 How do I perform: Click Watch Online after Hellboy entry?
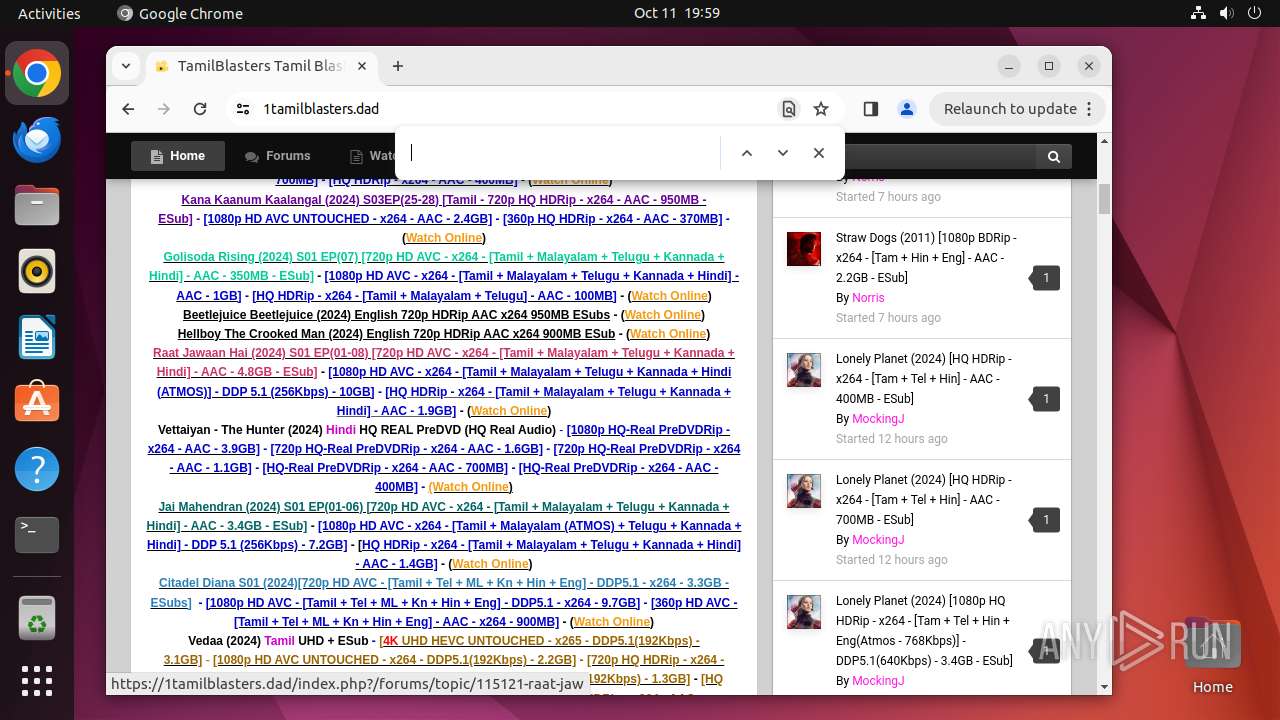[668, 334]
